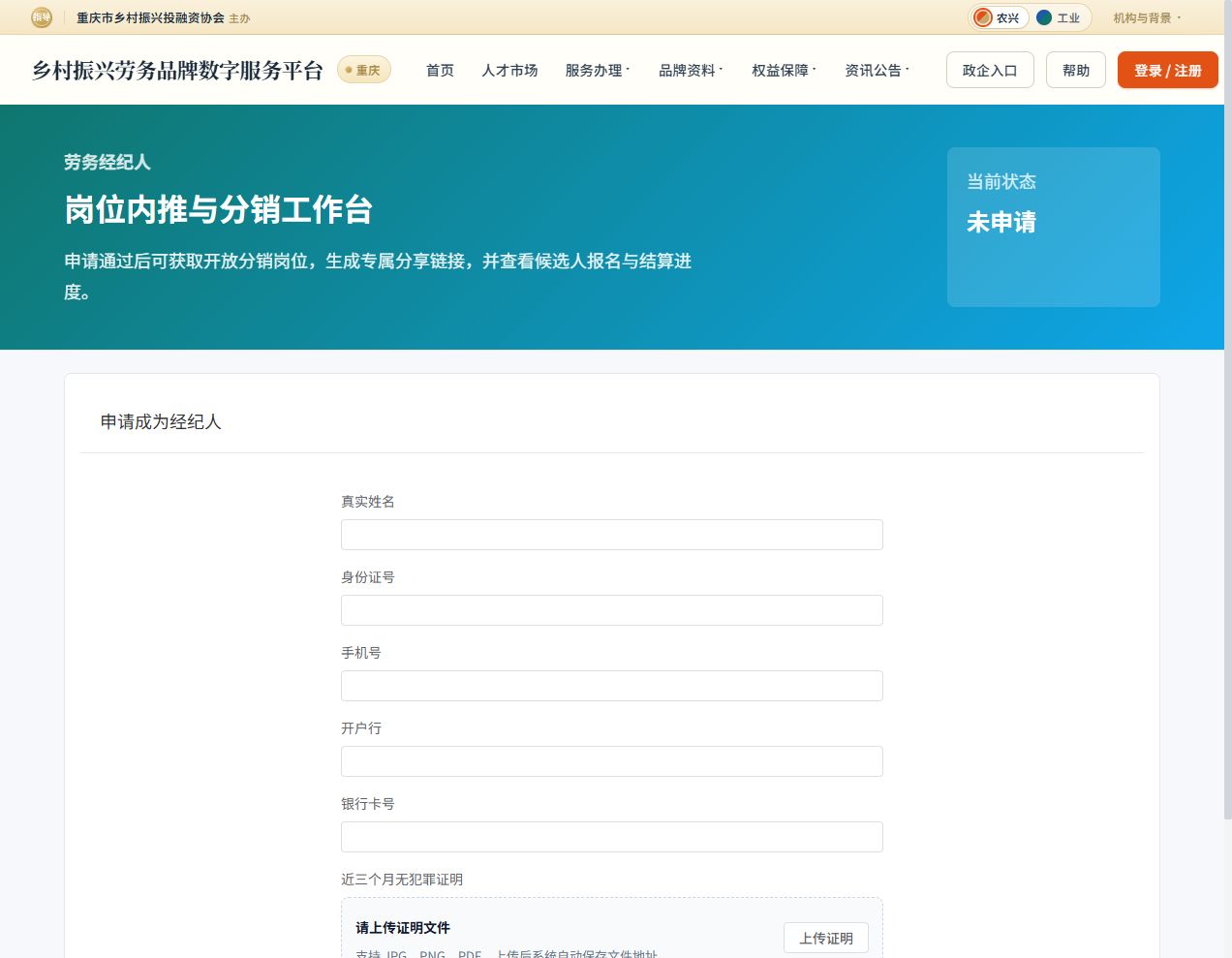Click the 上传证明 button
The image size is (1232, 958).
[826, 938]
